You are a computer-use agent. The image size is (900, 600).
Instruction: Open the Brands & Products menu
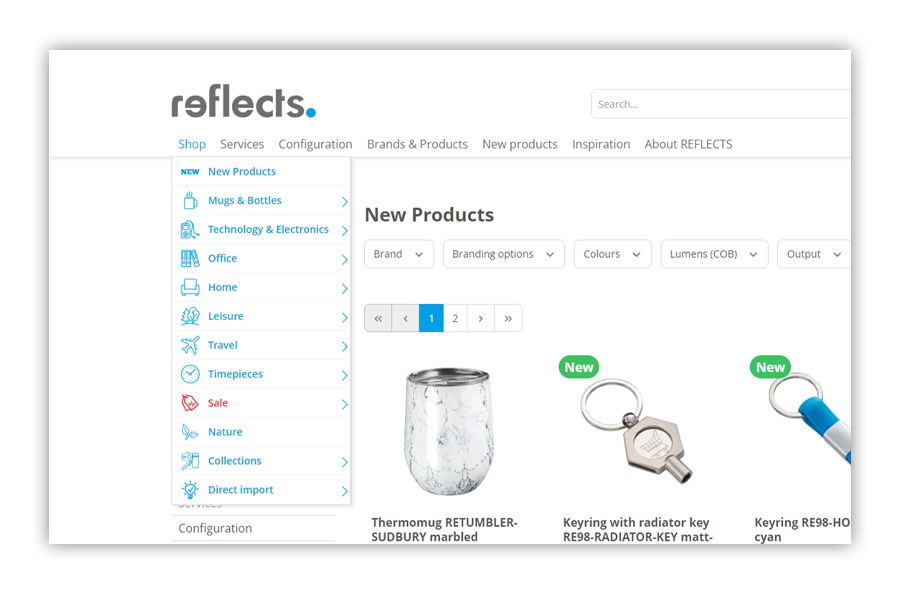[417, 144]
